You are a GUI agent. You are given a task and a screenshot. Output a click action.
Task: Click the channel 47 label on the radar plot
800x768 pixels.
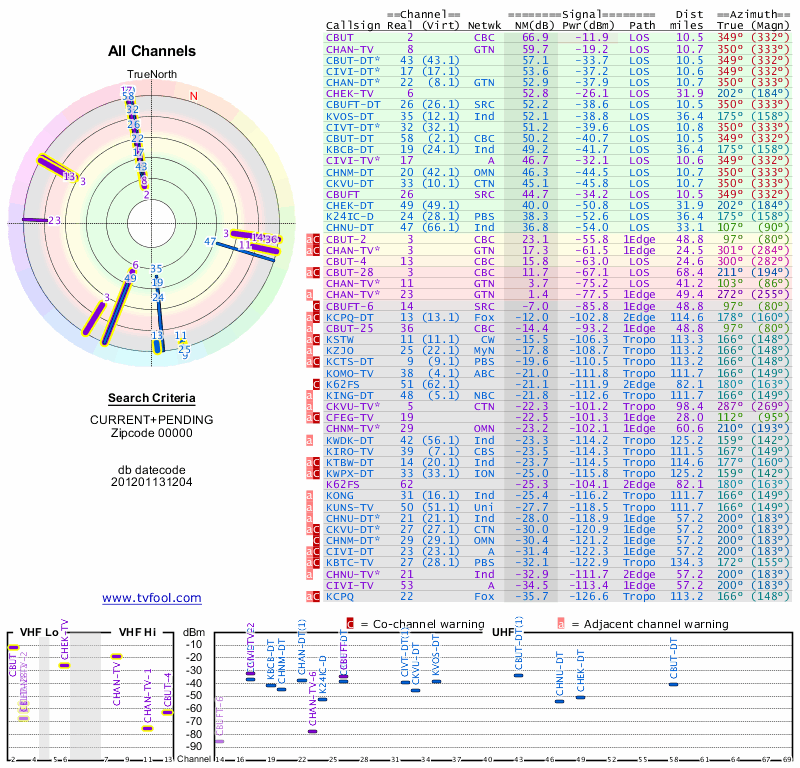[210, 241]
